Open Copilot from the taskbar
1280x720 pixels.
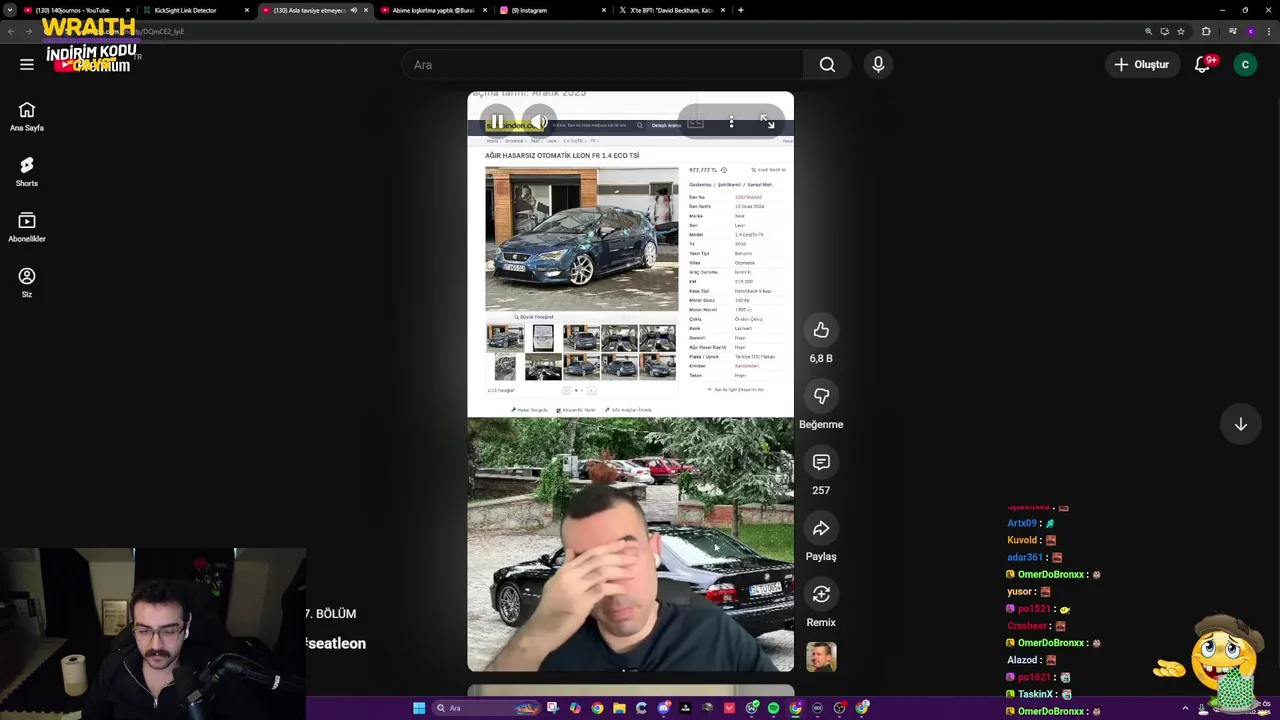click(x=575, y=708)
